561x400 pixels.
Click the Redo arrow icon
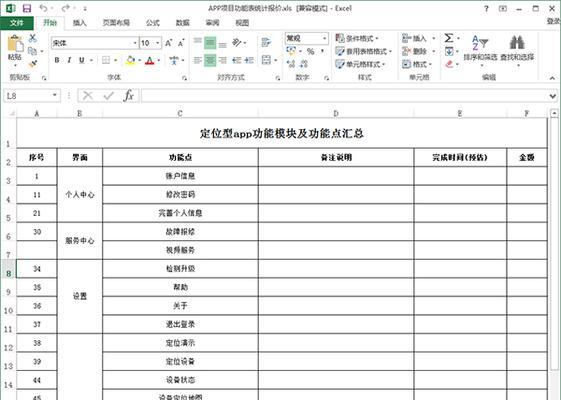[x=65, y=8]
